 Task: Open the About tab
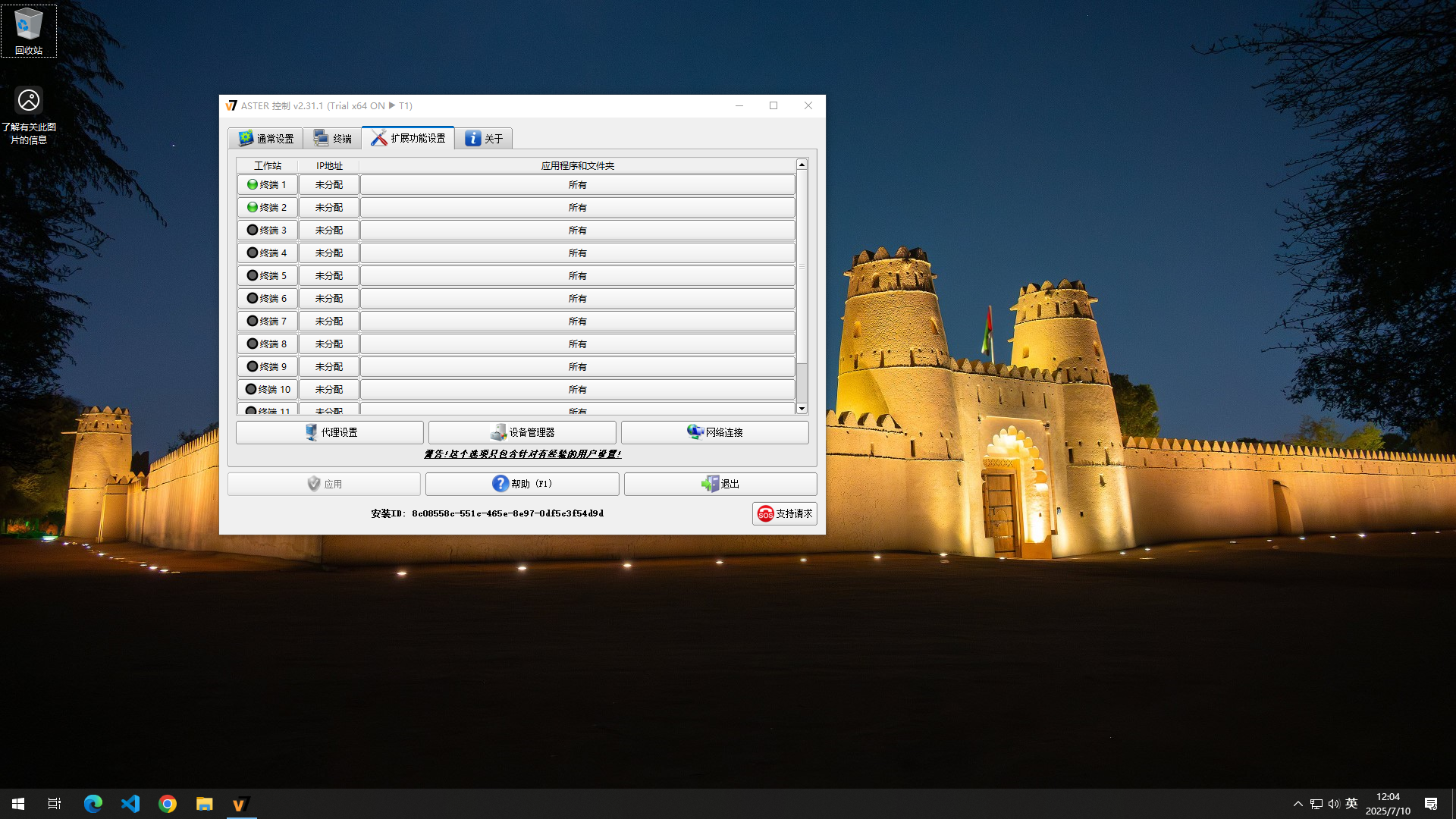coord(484,139)
